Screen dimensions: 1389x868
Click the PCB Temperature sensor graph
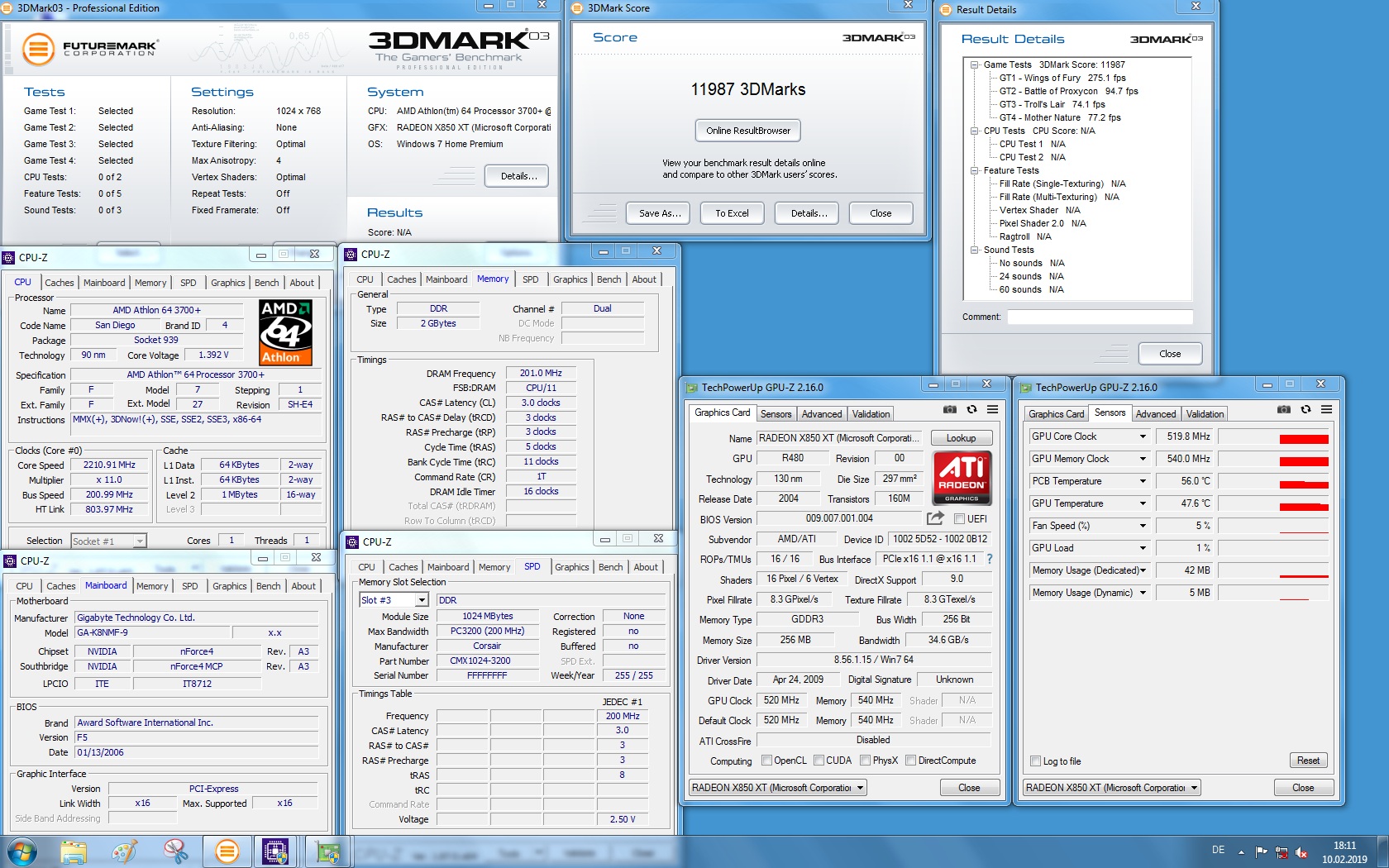[1273, 481]
